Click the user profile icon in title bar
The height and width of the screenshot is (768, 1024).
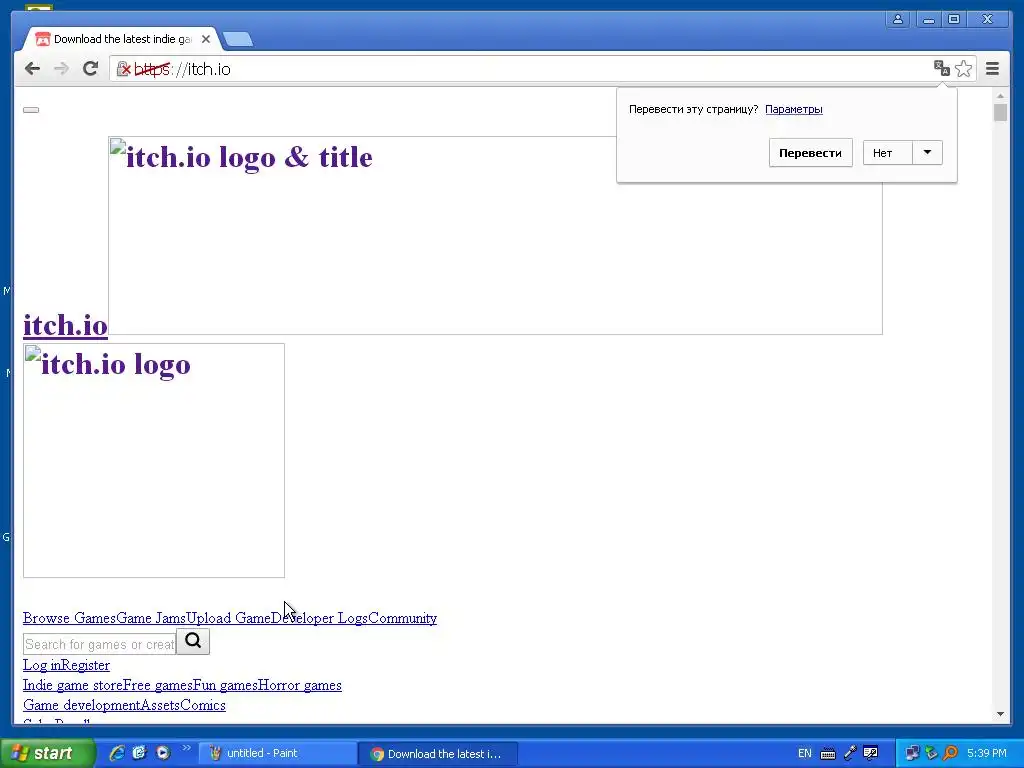(898, 19)
